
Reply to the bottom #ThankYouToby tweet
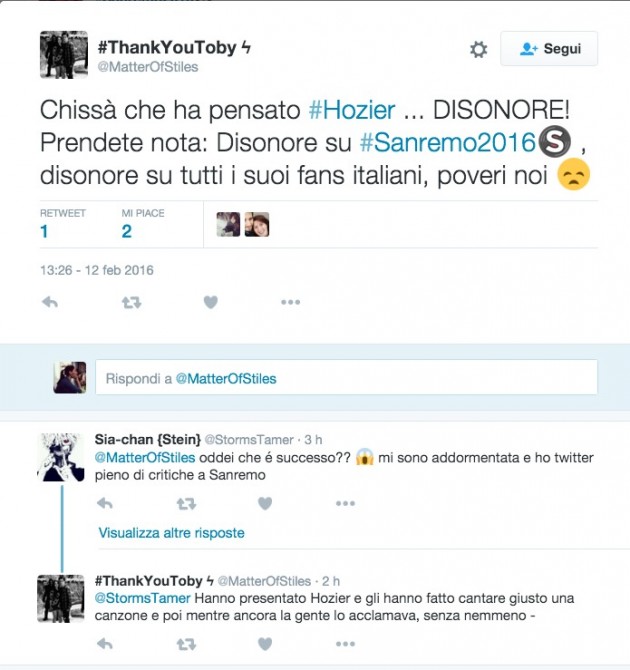(x=105, y=644)
